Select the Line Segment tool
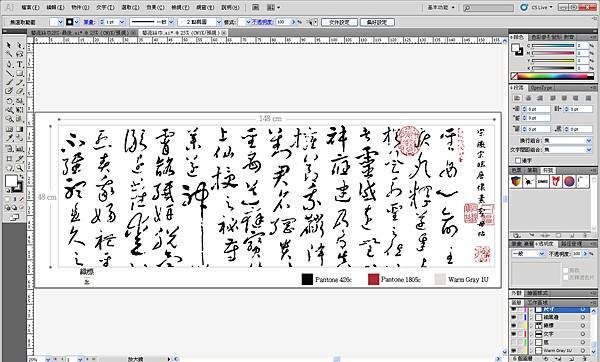600x362 pixels. tap(9, 73)
